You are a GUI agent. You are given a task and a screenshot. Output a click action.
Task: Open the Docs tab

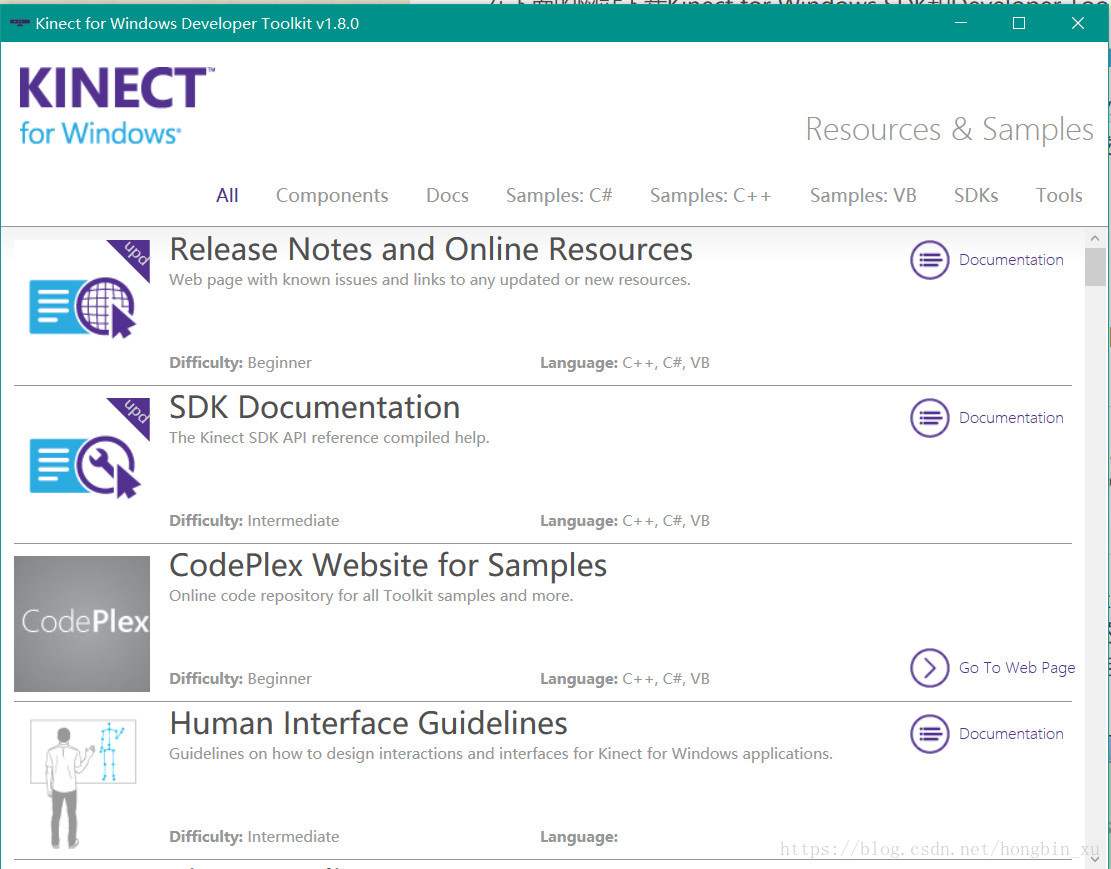(447, 196)
